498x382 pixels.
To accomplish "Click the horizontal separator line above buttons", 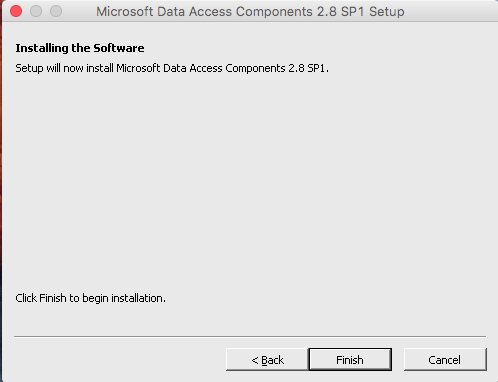I will 250,336.
